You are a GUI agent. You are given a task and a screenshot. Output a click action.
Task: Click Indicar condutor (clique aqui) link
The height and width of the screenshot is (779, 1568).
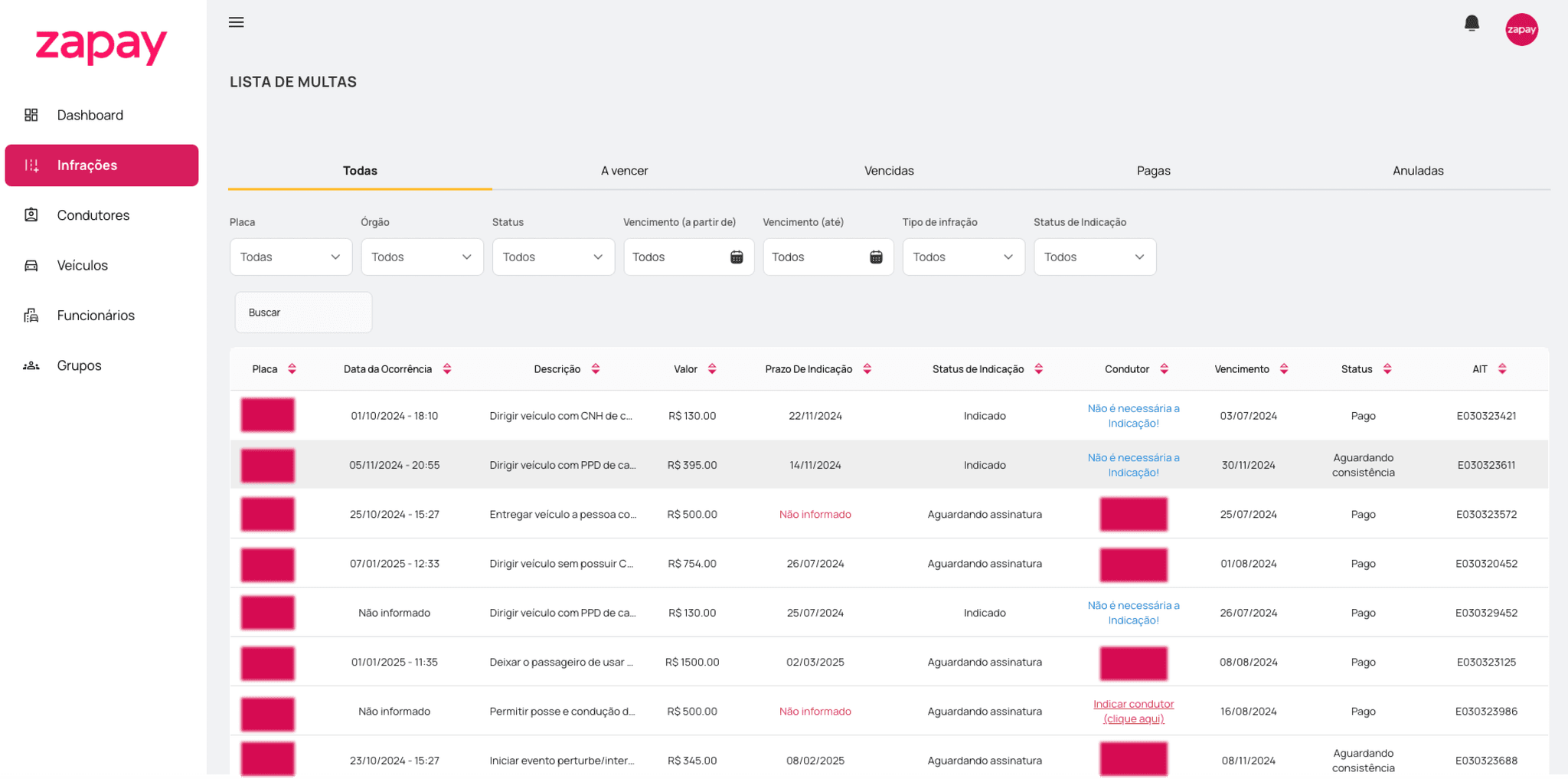[1133, 712]
